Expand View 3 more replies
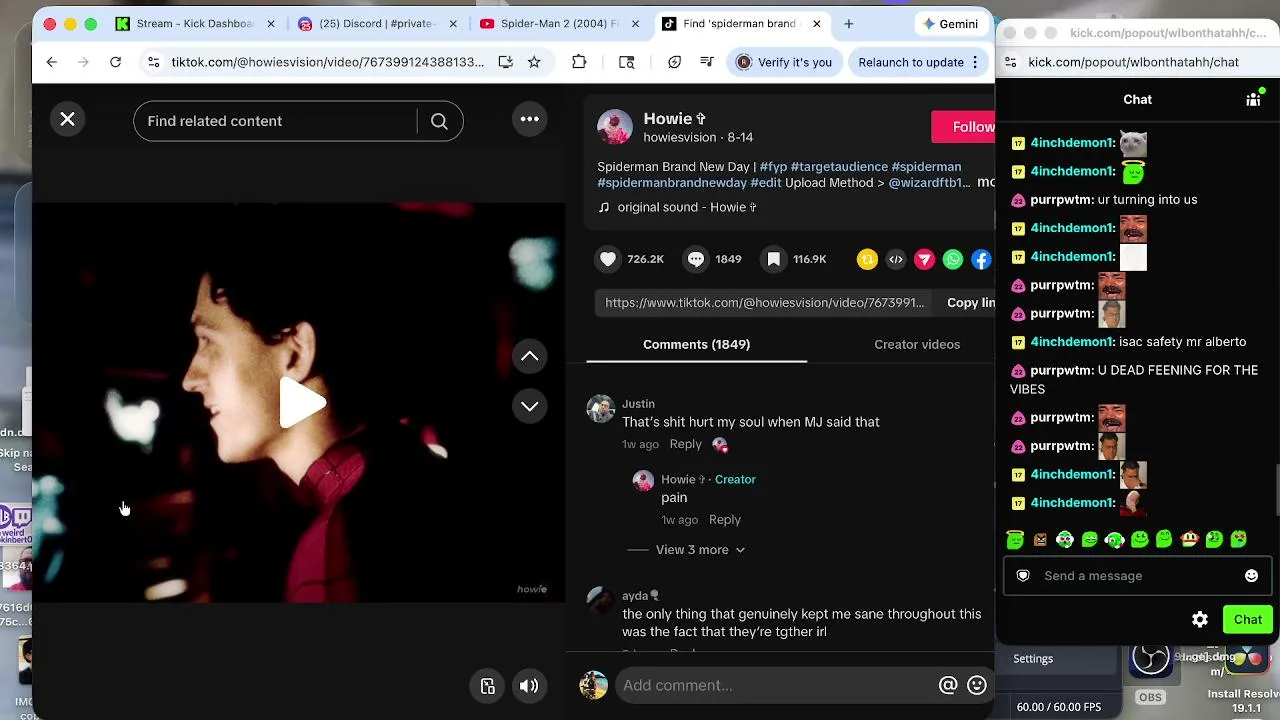Screen dimensions: 1280x720 coord(700,550)
